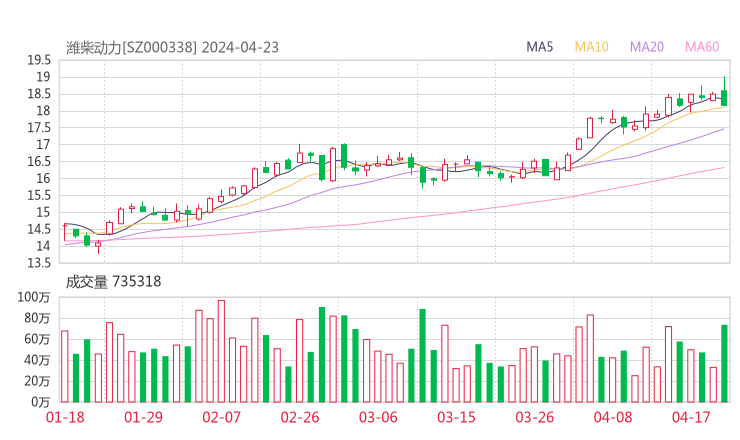The height and width of the screenshot is (440, 740).
Task: Click the MA60 legend label
Action: point(702,47)
